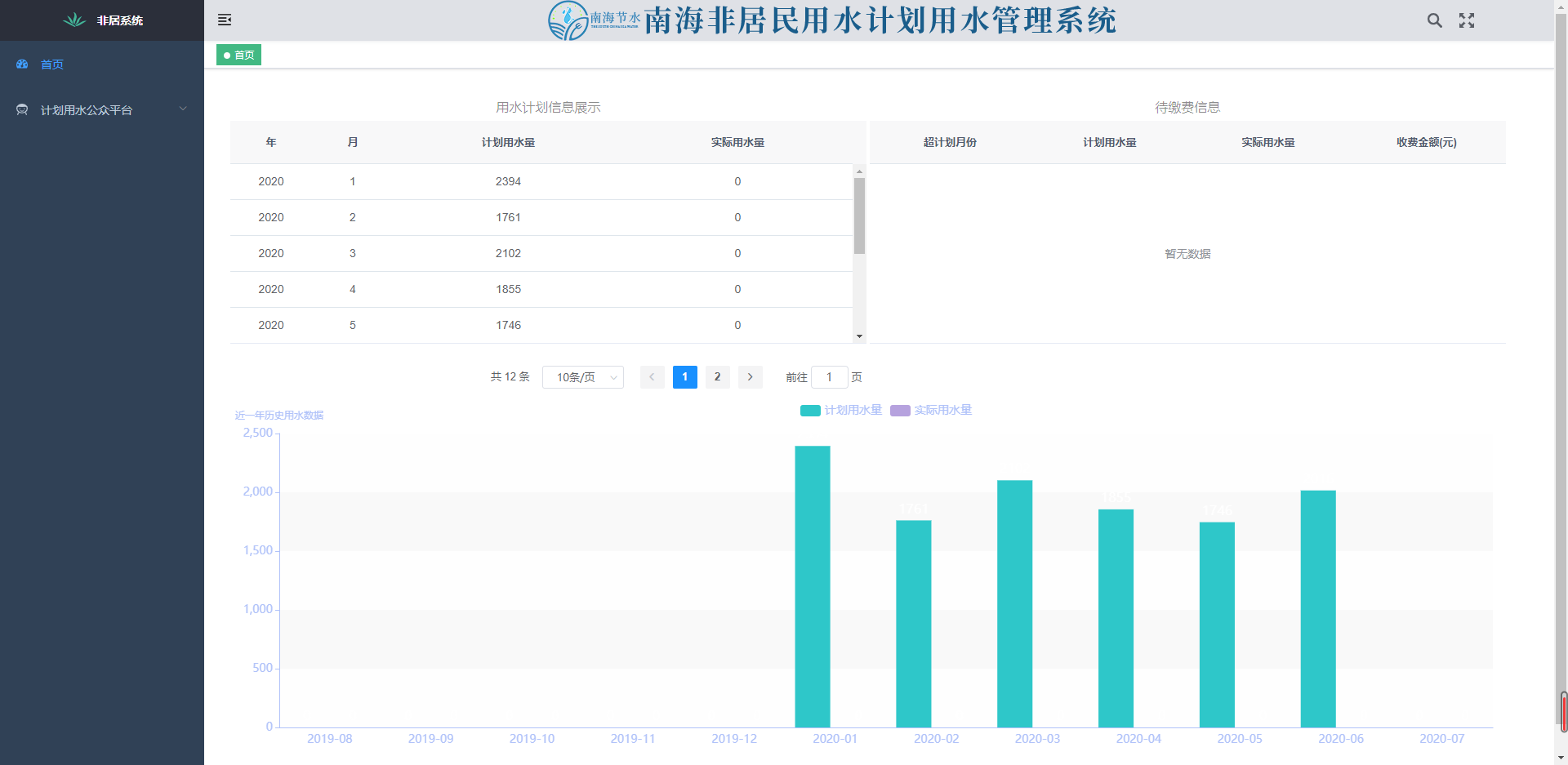Click the 2020-02 chart bar
The height and width of the screenshot is (765, 1568).
tap(914, 624)
